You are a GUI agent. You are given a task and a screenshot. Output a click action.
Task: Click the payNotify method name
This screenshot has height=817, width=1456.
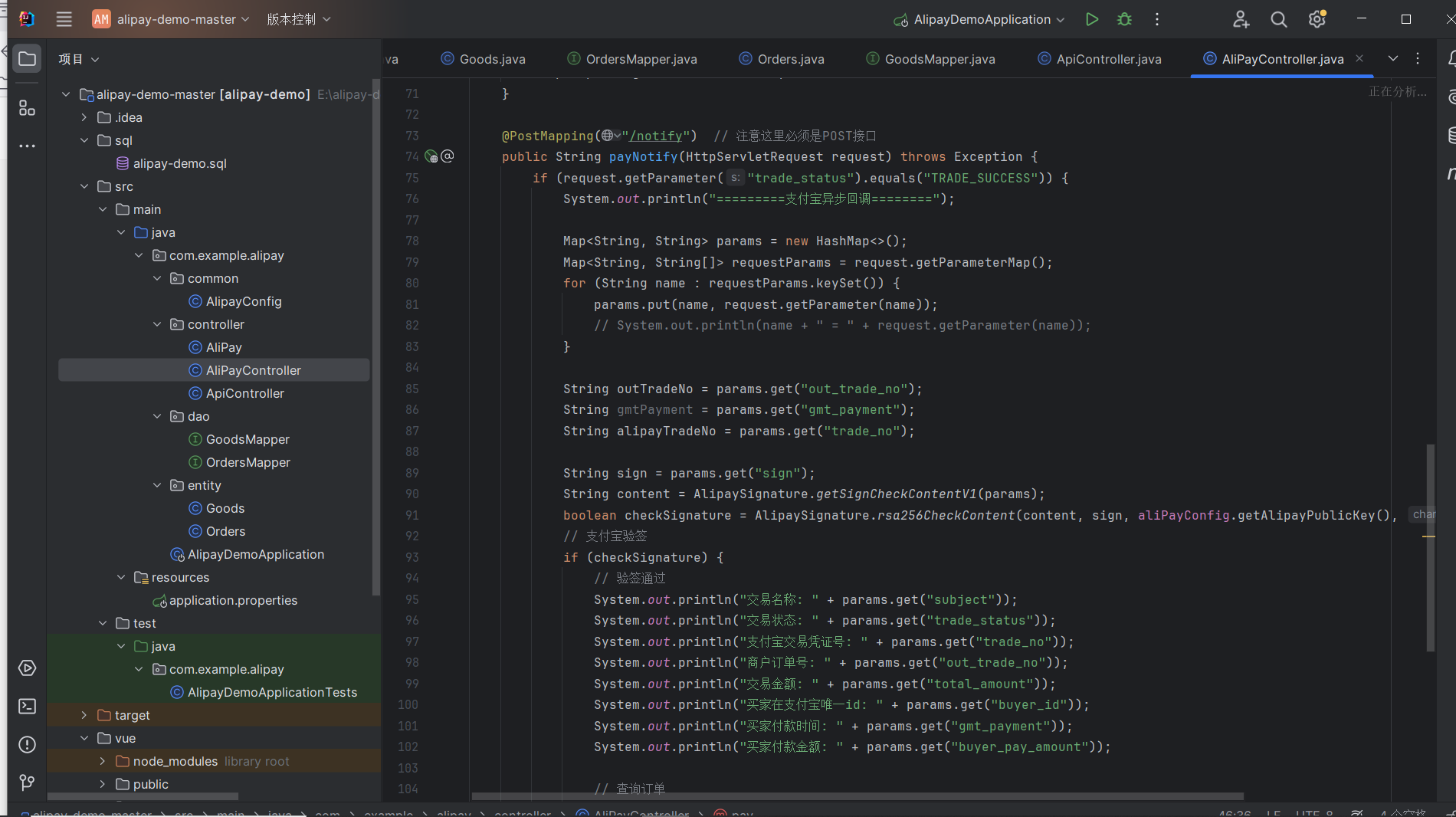tap(644, 156)
